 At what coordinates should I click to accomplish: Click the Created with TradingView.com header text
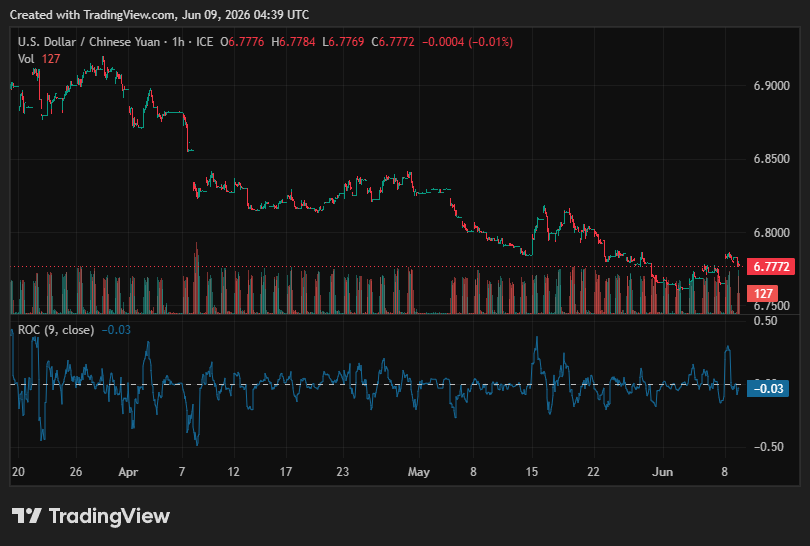[159, 15]
